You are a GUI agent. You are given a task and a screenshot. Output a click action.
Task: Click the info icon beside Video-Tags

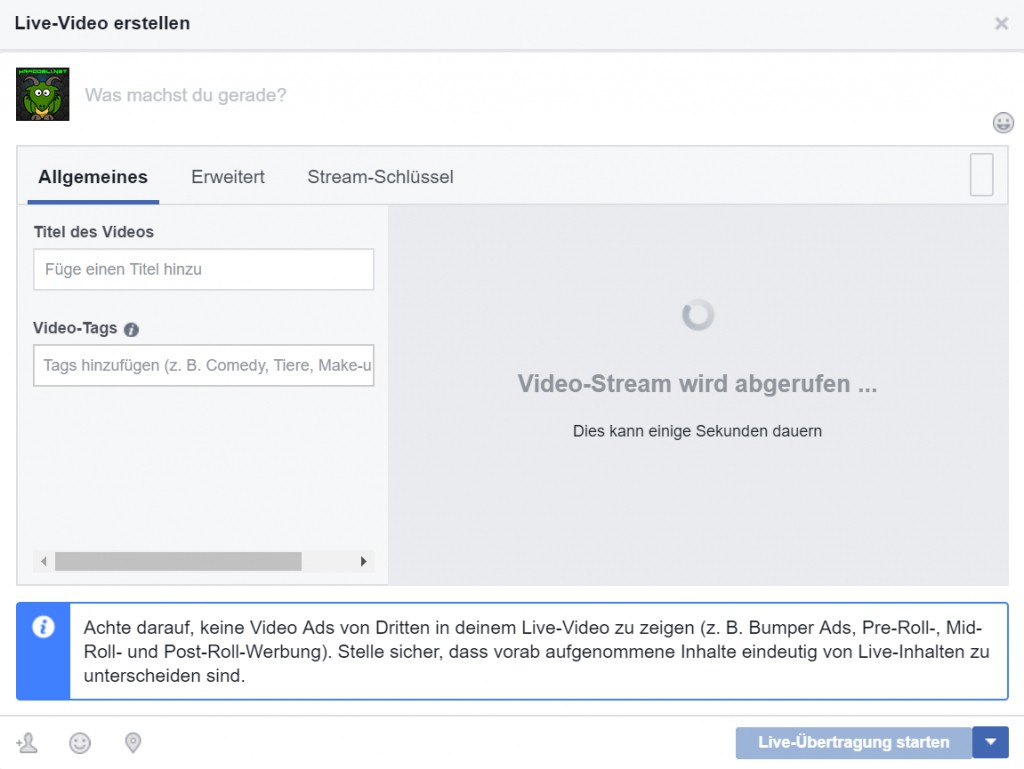pyautogui.click(x=131, y=329)
